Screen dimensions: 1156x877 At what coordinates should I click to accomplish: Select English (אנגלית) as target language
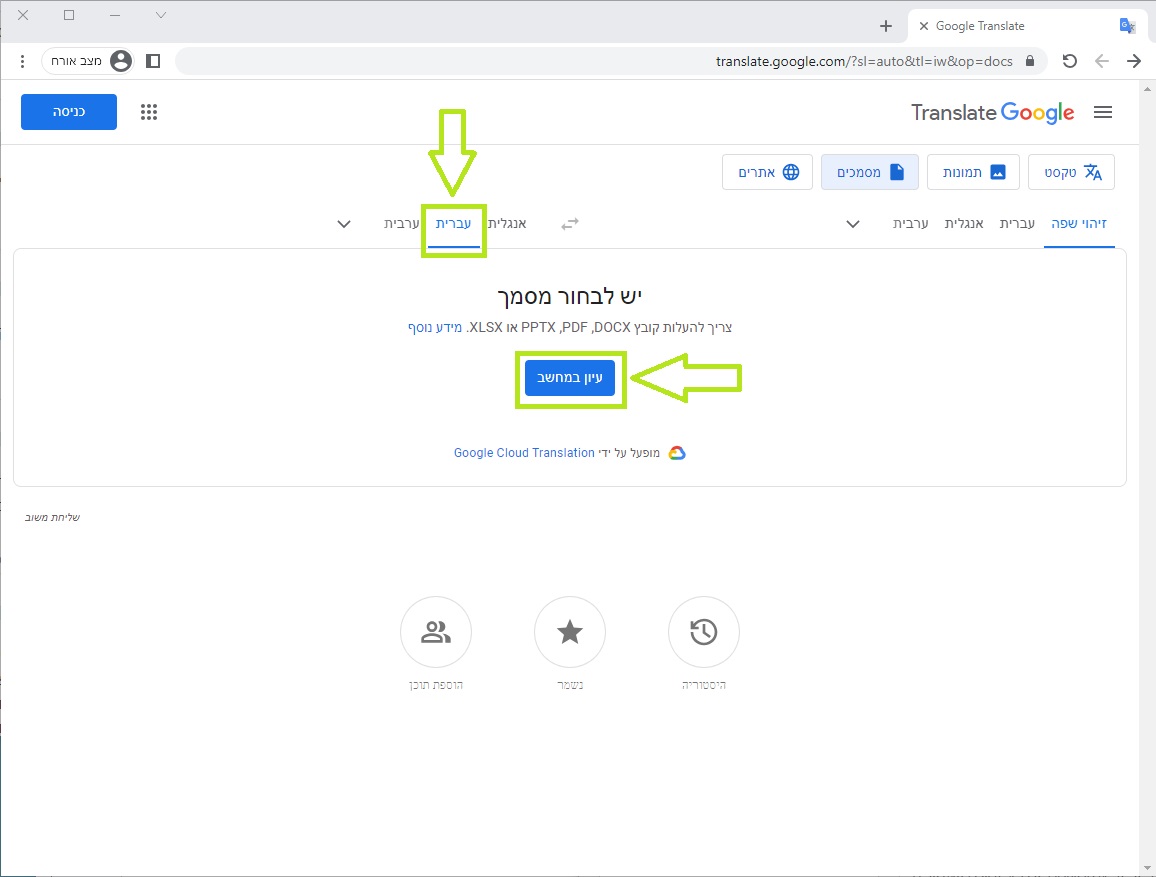[507, 224]
